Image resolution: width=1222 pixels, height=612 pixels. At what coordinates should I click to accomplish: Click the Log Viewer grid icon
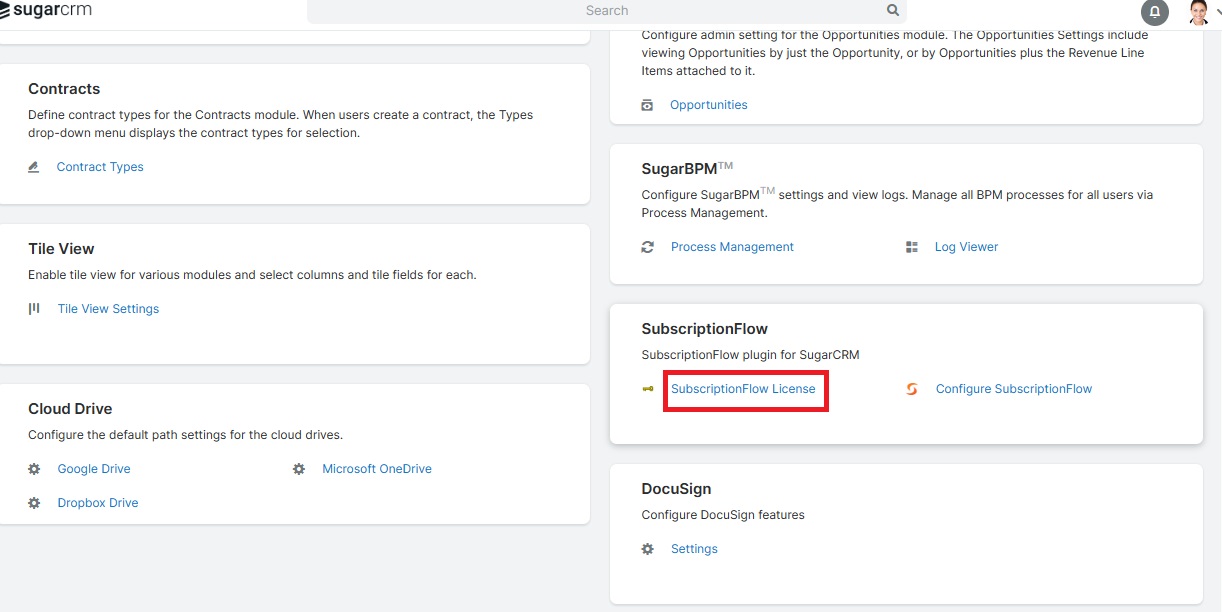pos(911,246)
